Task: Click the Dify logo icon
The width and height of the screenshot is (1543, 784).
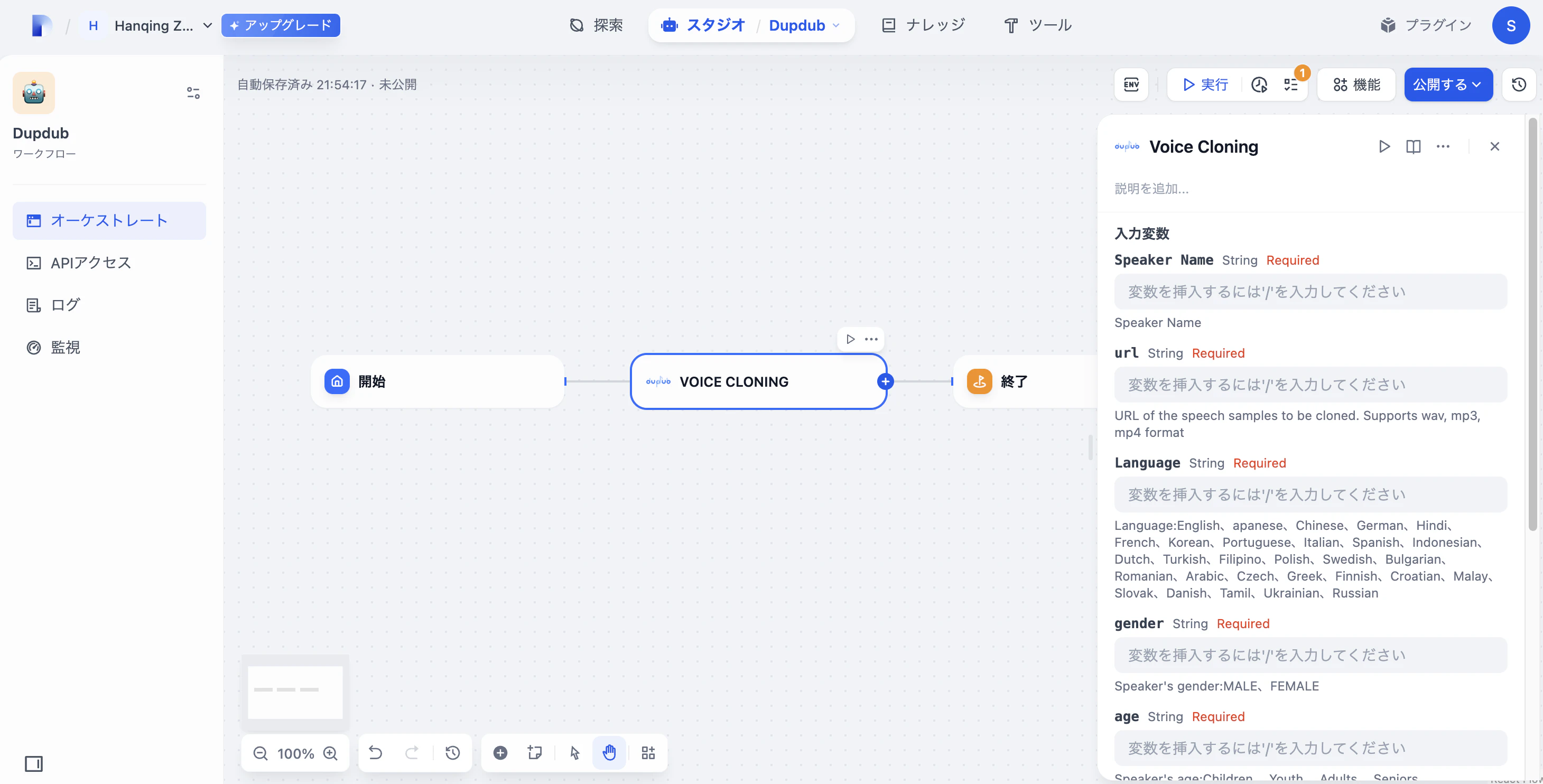Action: (41, 25)
